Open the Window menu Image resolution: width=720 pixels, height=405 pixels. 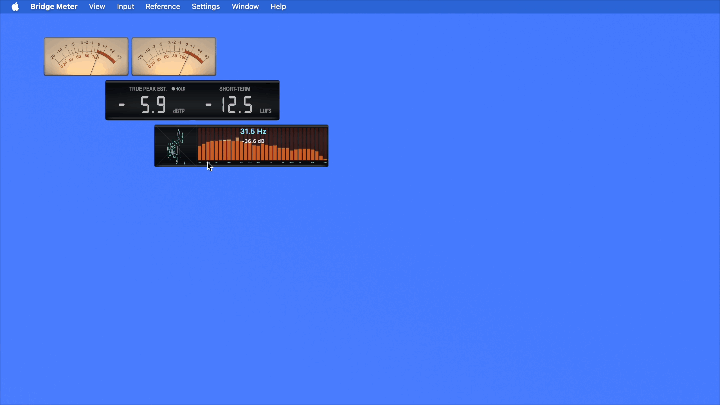pyautogui.click(x=245, y=6)
